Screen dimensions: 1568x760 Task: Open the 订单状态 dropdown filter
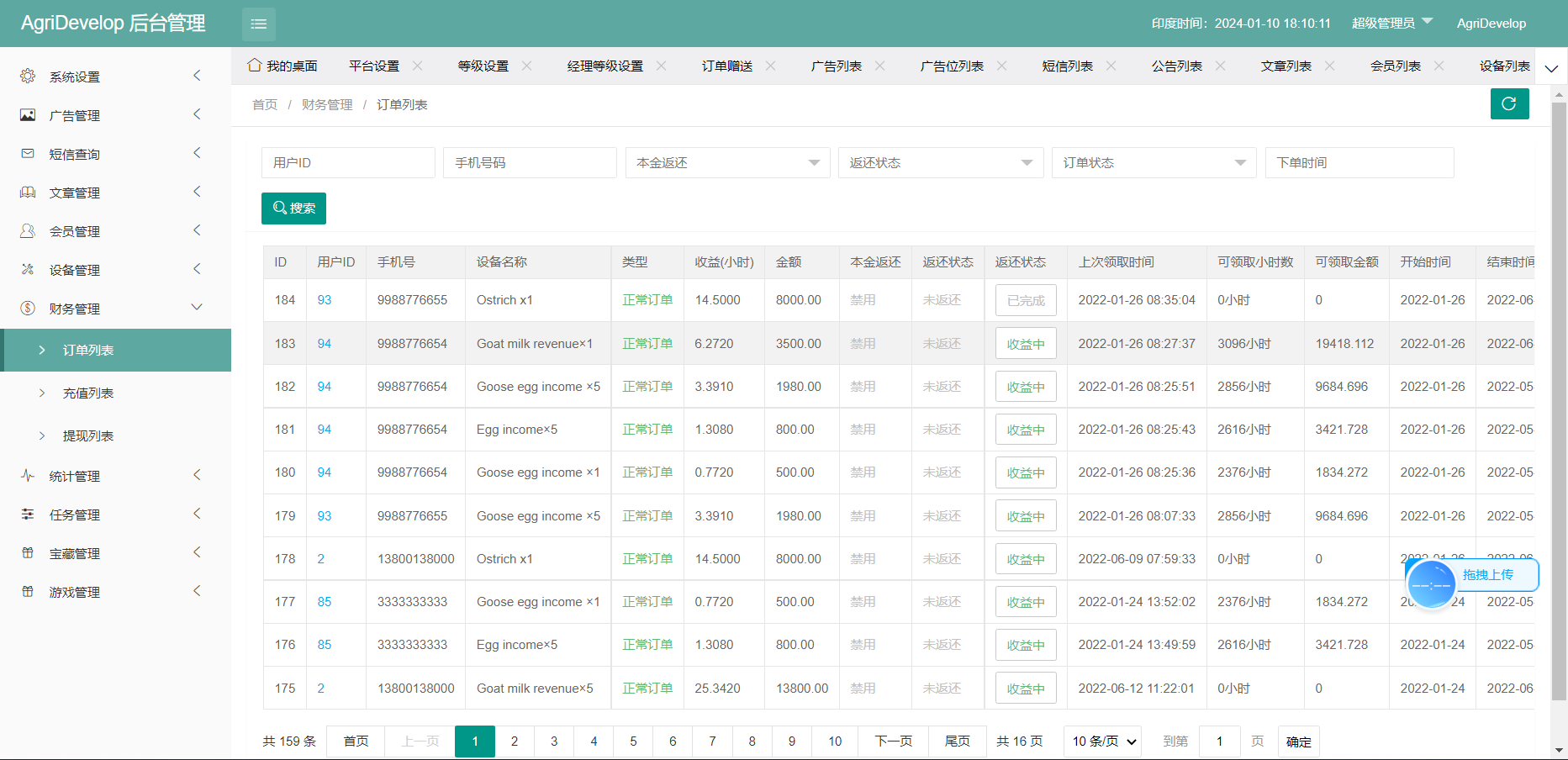(1154, 162)
